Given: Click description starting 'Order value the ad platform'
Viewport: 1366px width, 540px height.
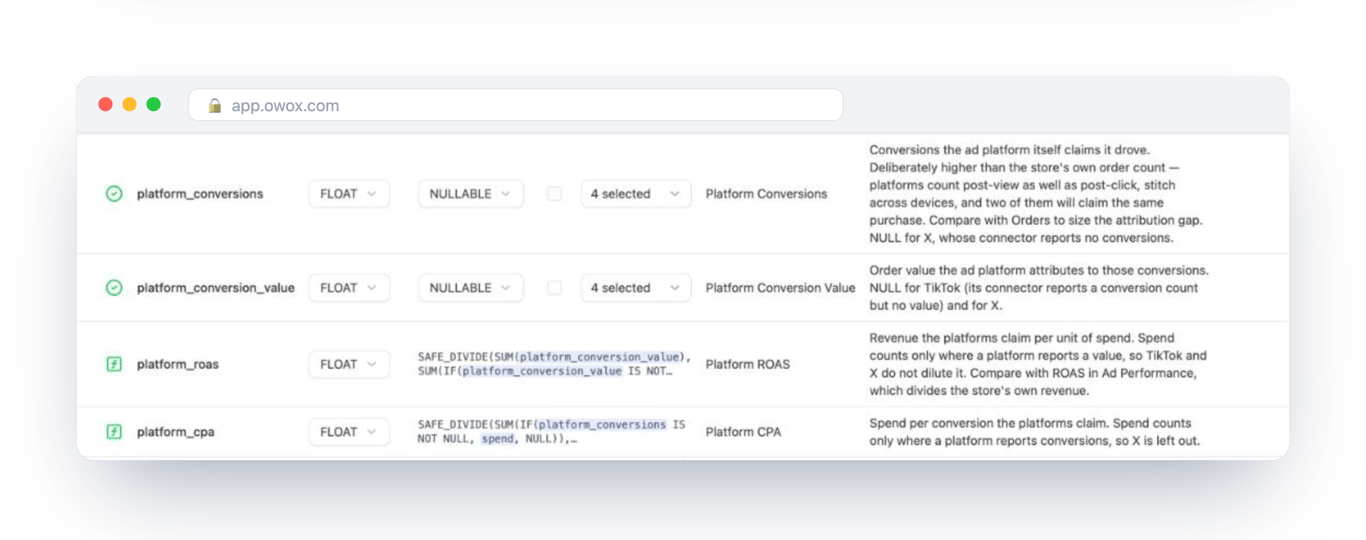Looking at the screenshot, I should coord(1039,288).
